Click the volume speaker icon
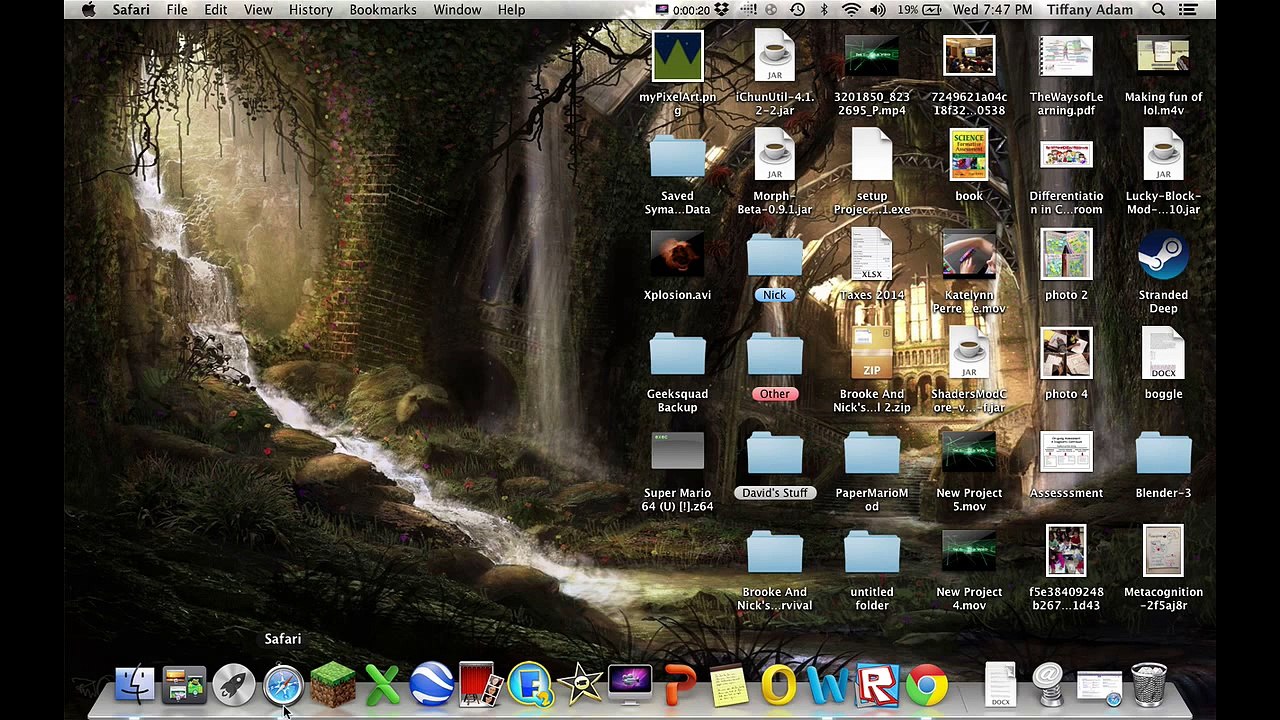The height and width of the screenshot is (720, 1280). pos(878,10)
